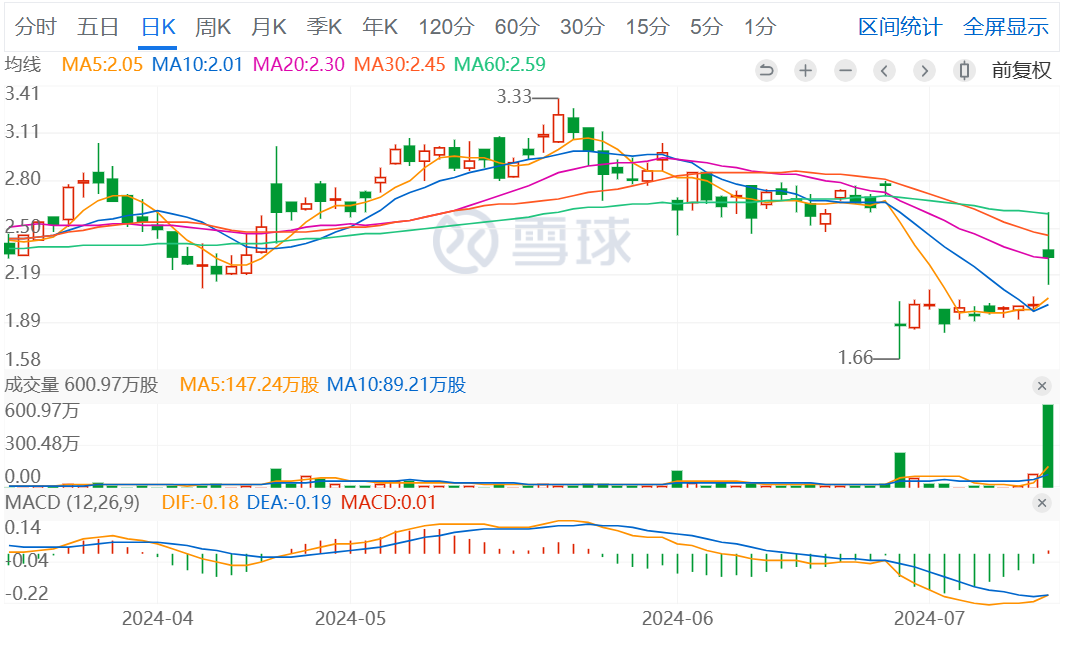Click volume MA5:147.24万股 label
The height and width of the screenshot is (648, 1080).
[249, 385]
